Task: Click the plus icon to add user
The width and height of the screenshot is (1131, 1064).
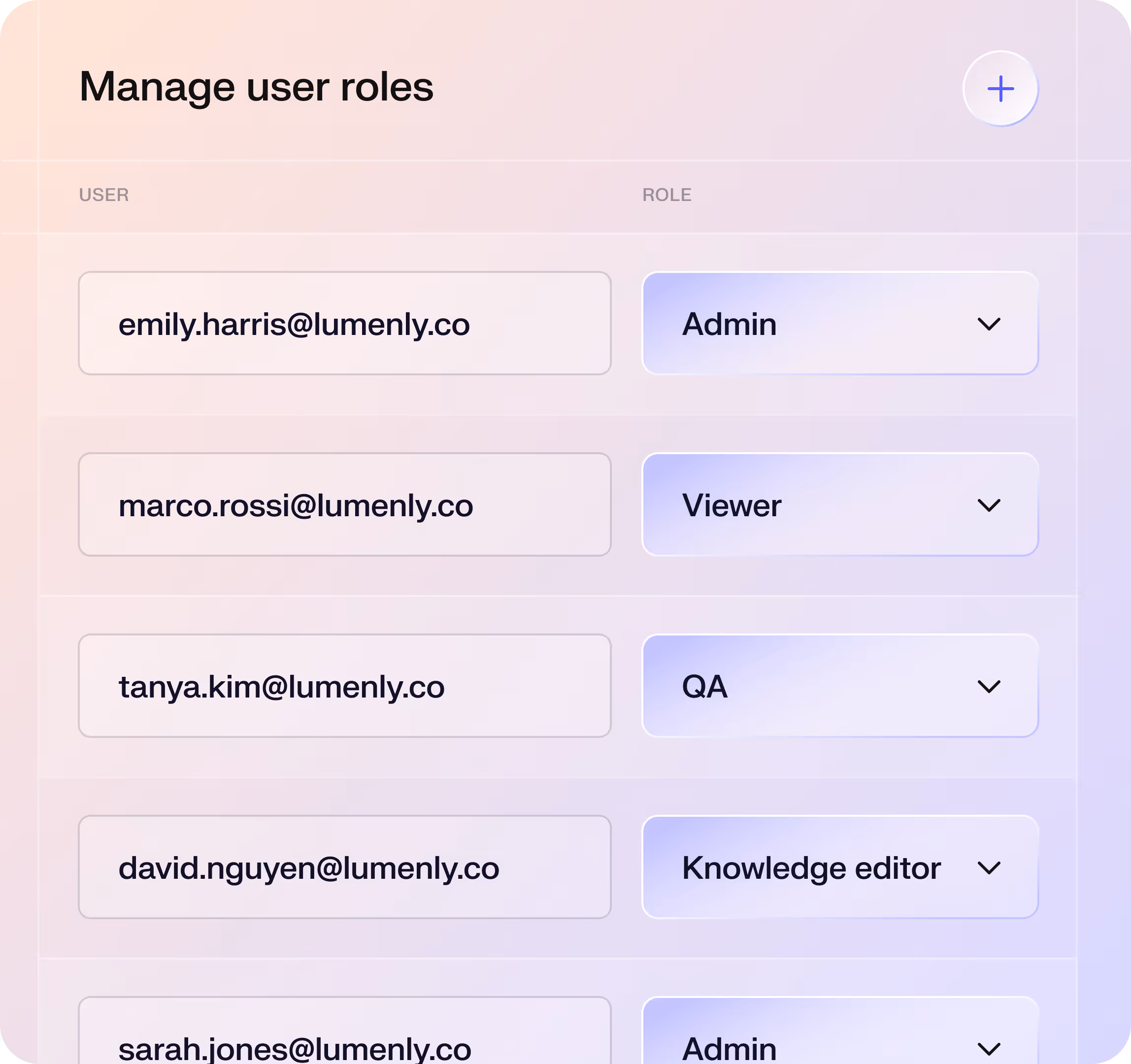Action: 1000,89
